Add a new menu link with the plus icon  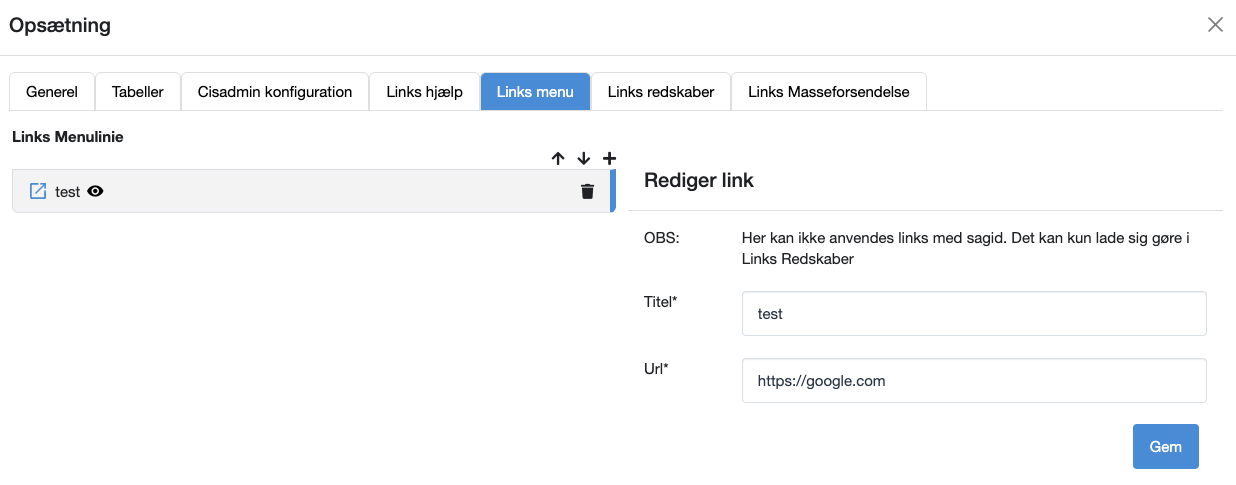tap(609, 158)
